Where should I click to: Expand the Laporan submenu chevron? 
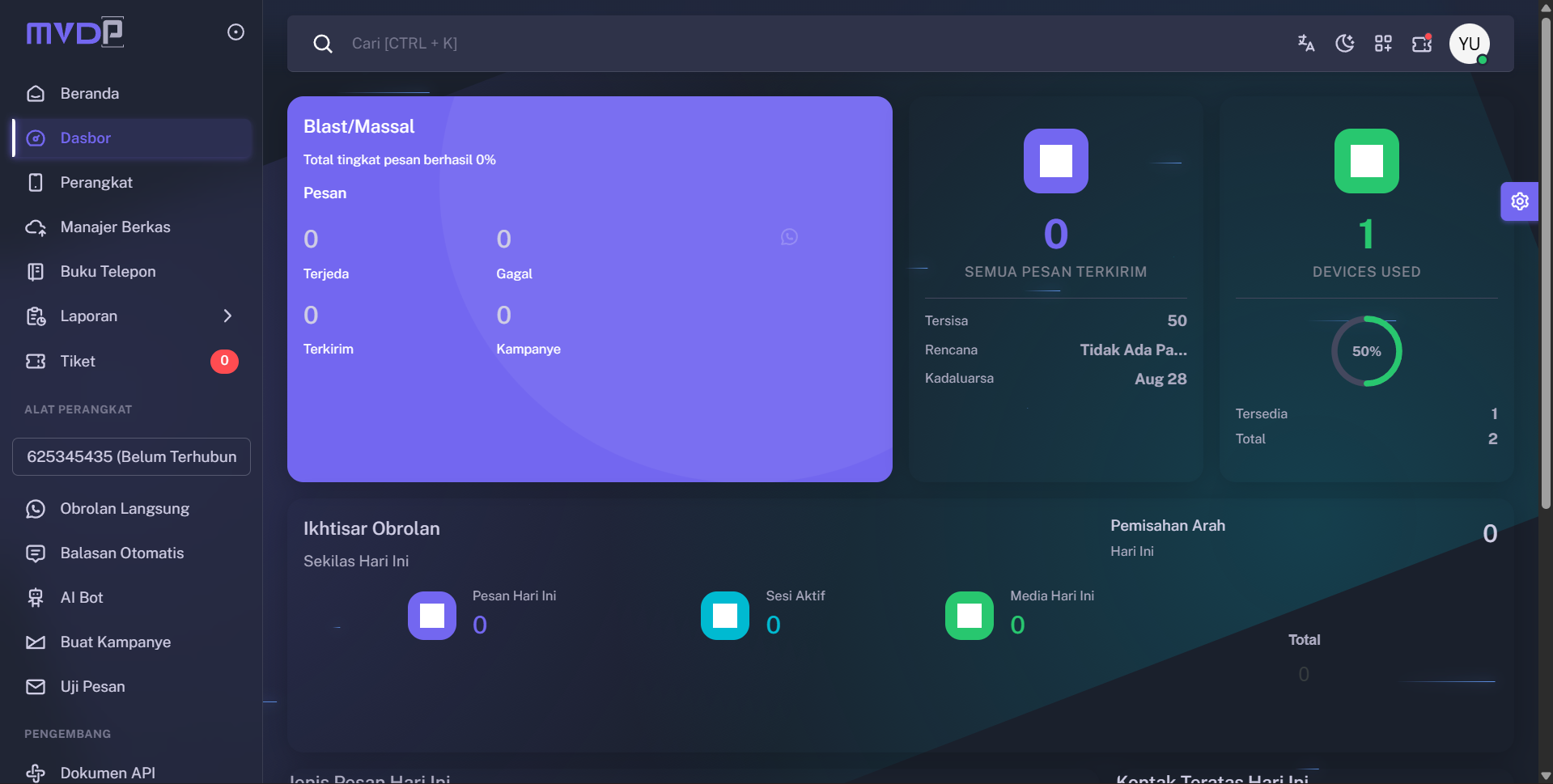pos(227,316)
